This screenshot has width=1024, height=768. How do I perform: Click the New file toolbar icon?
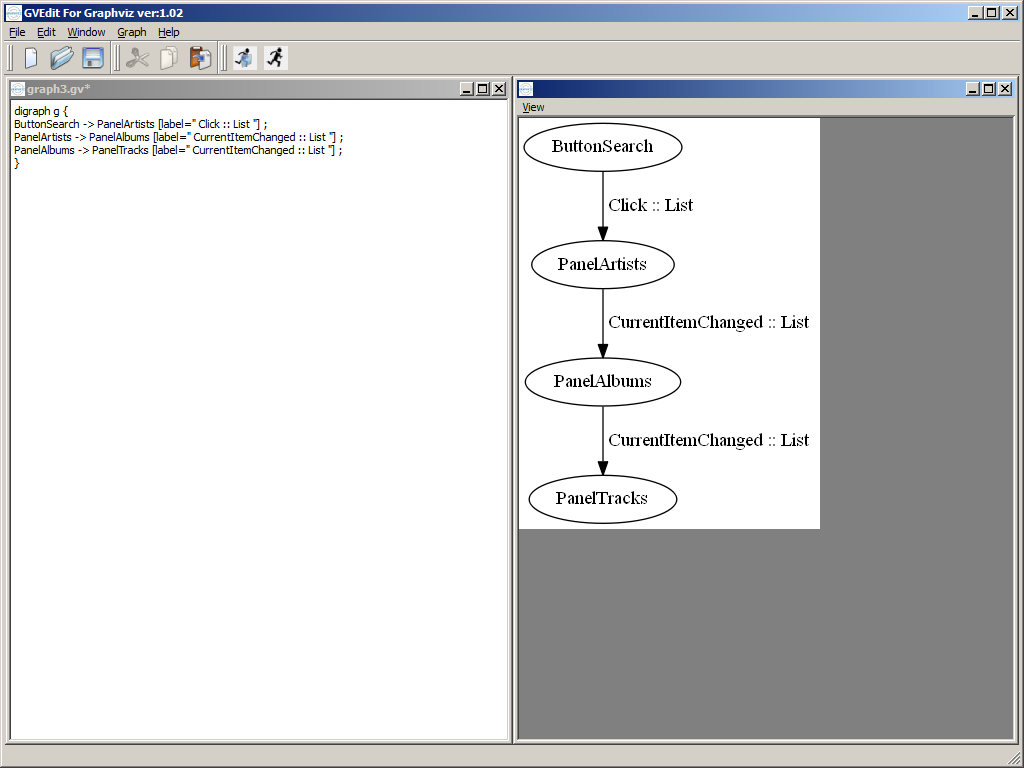click(31, 58)
